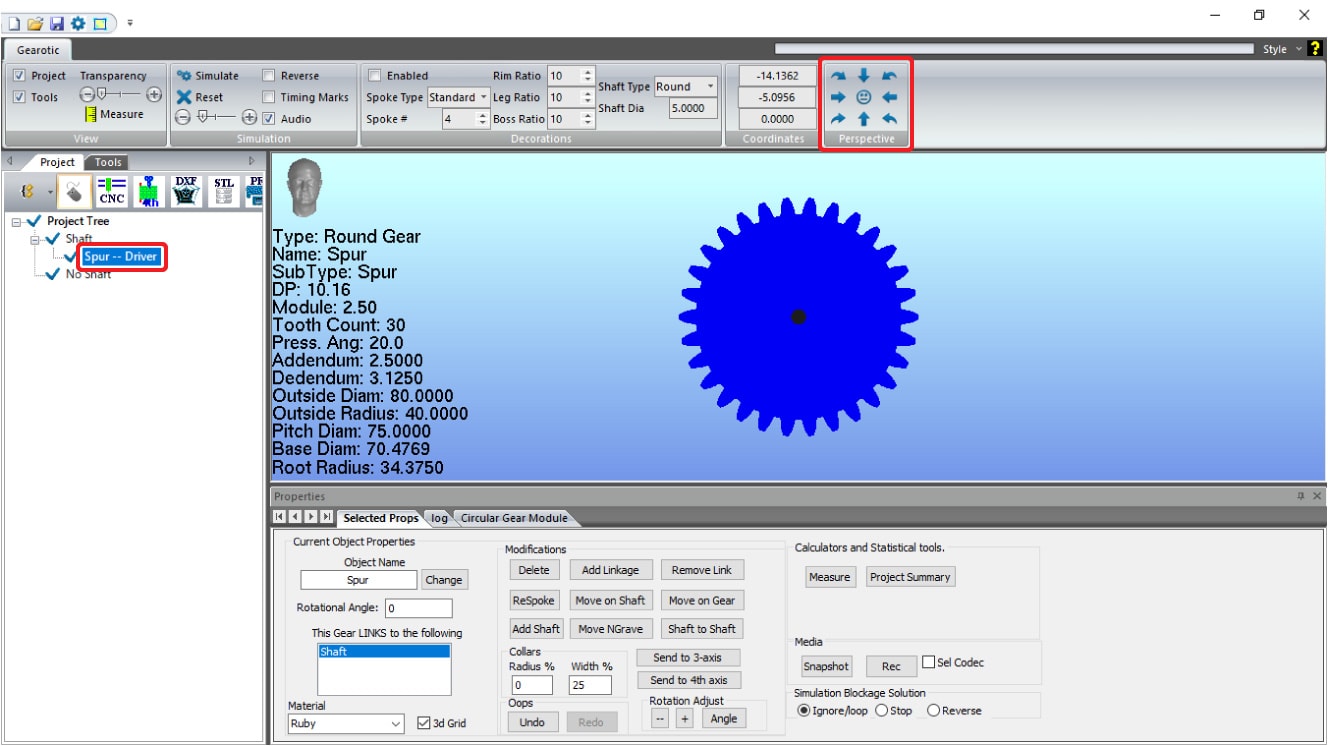Image resolution: width=1328 pixels, height=746 pixels.
Task: Click the smiley face perspective reset icon
Action: point(864,97)
